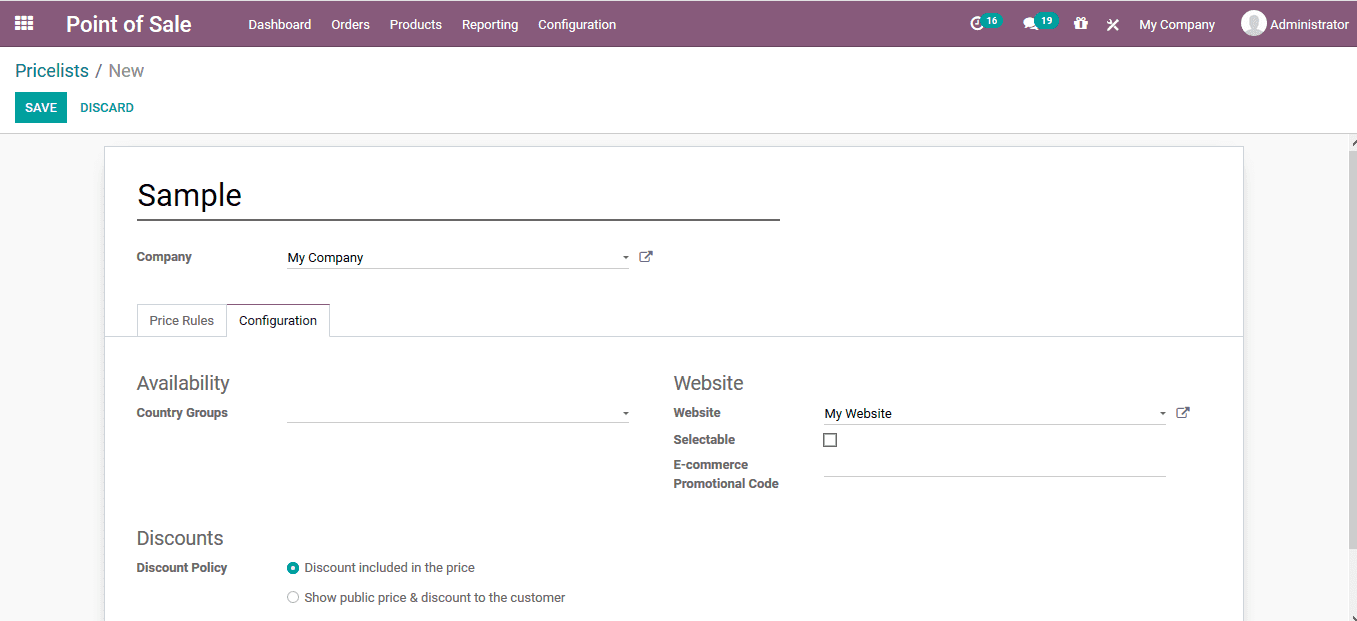Open activities via the clock icon

click(x=981, y=21)
